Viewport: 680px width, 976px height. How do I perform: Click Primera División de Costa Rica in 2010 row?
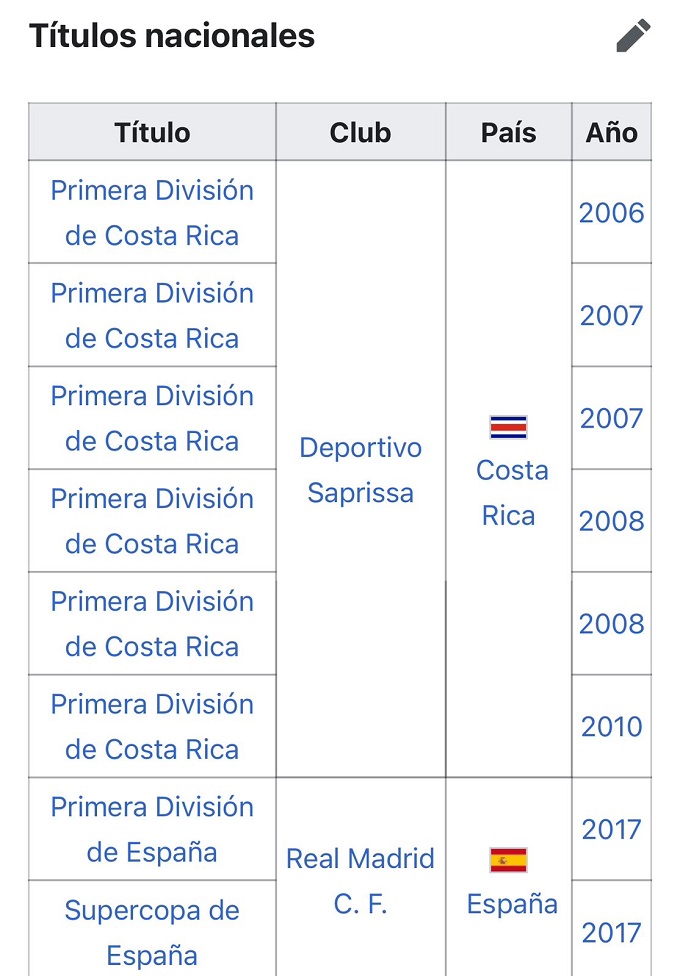pos(152,727)
